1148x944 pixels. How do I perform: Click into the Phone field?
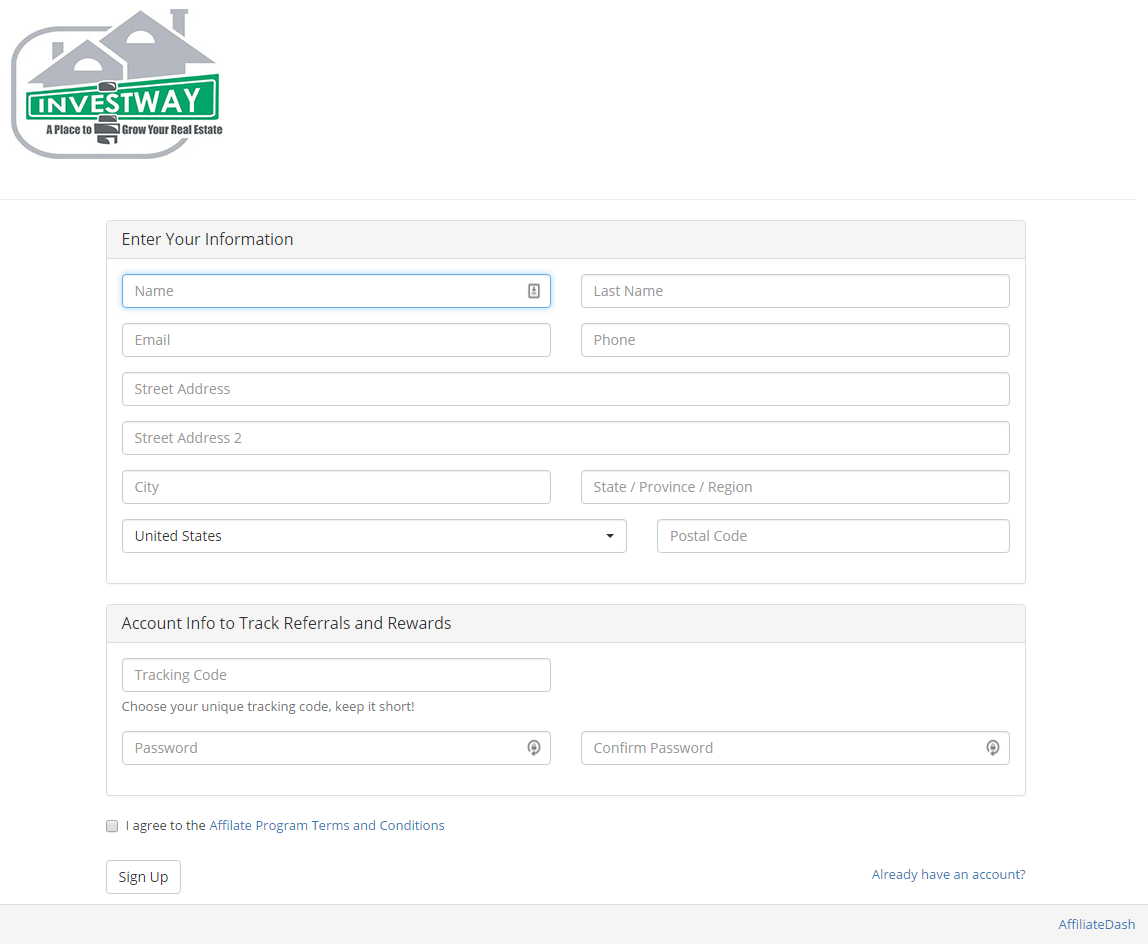coord(795,340)
